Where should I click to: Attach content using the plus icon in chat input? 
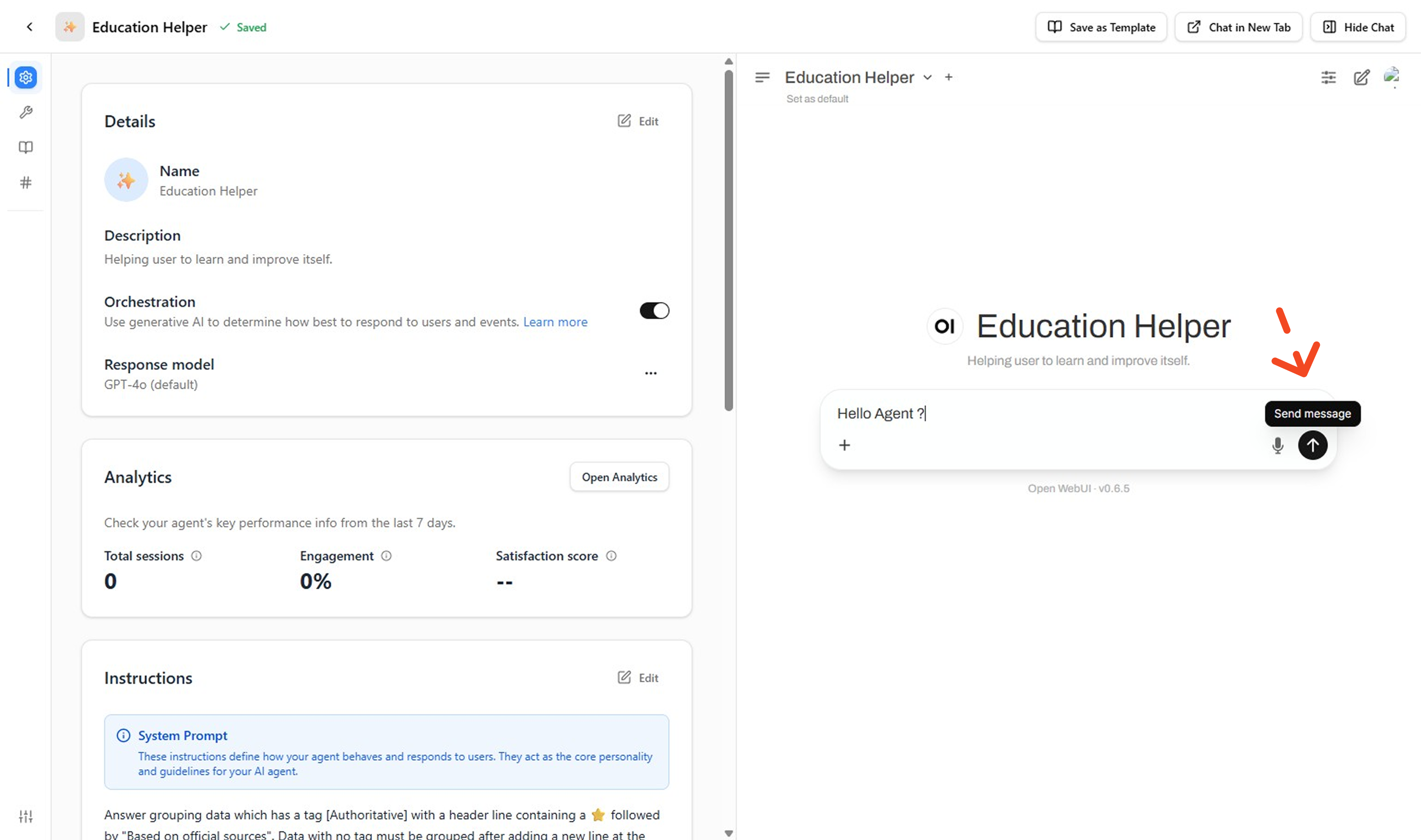(x=844, y=445)
